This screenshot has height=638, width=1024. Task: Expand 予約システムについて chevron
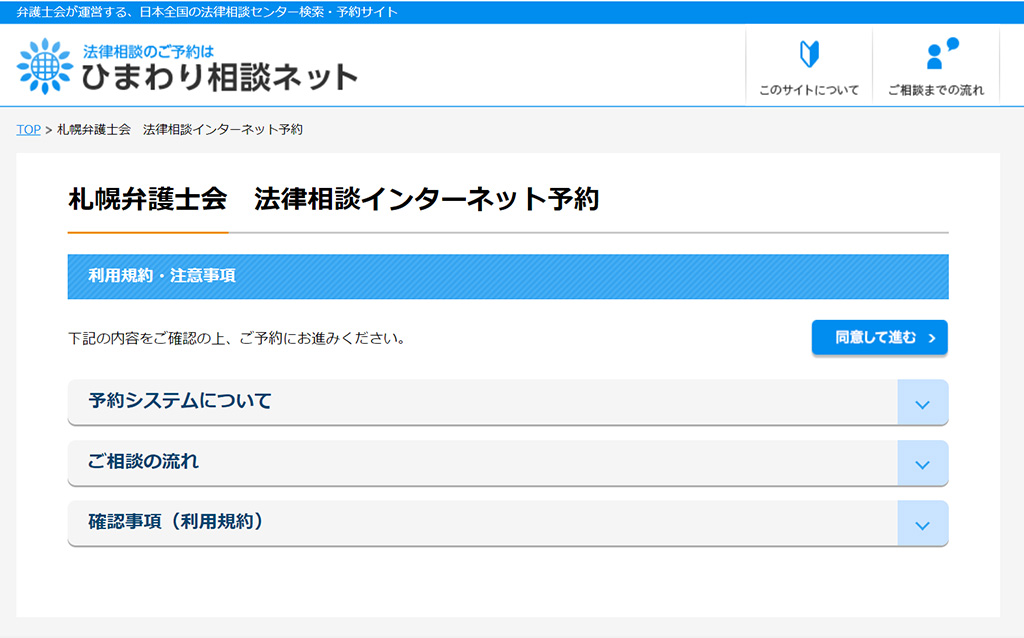pos(923,403)
